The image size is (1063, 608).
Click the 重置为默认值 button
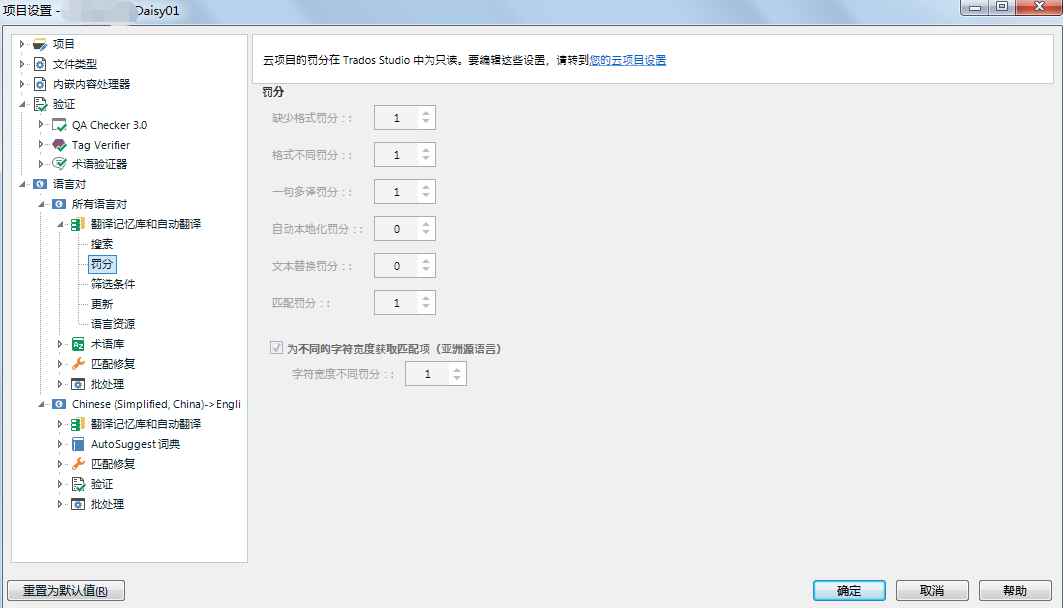tap(66, 590)
